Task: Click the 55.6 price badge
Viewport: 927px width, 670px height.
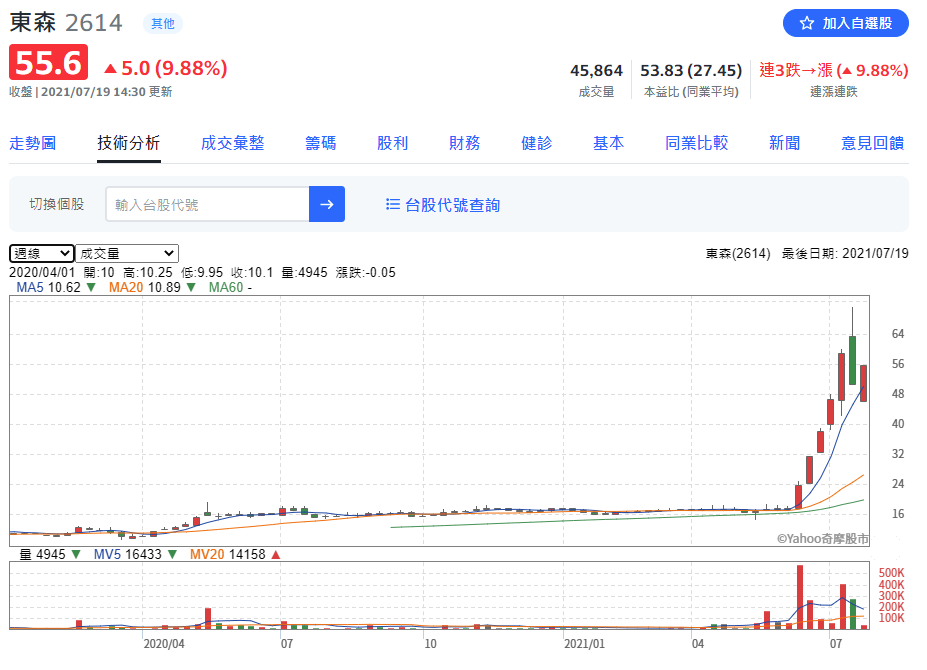Action: pos(48,62)
